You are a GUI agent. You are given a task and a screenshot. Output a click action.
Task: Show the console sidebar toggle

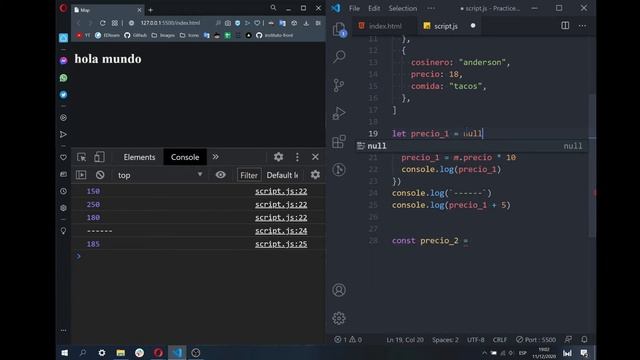pyautogui.click(x=81, y=175)
